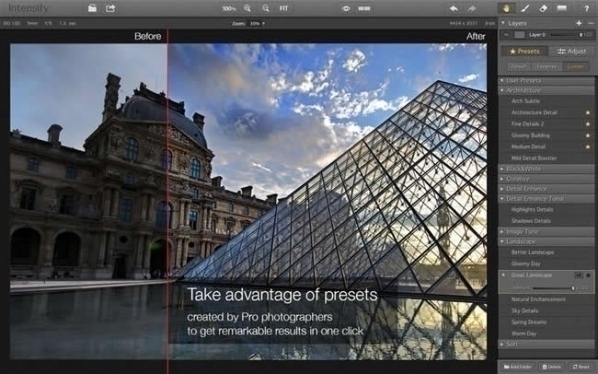Toggle favorite star on Architecture Detail preset
Image resolution: width=598 pixels, height=374 pixels.
pos(588,112)
